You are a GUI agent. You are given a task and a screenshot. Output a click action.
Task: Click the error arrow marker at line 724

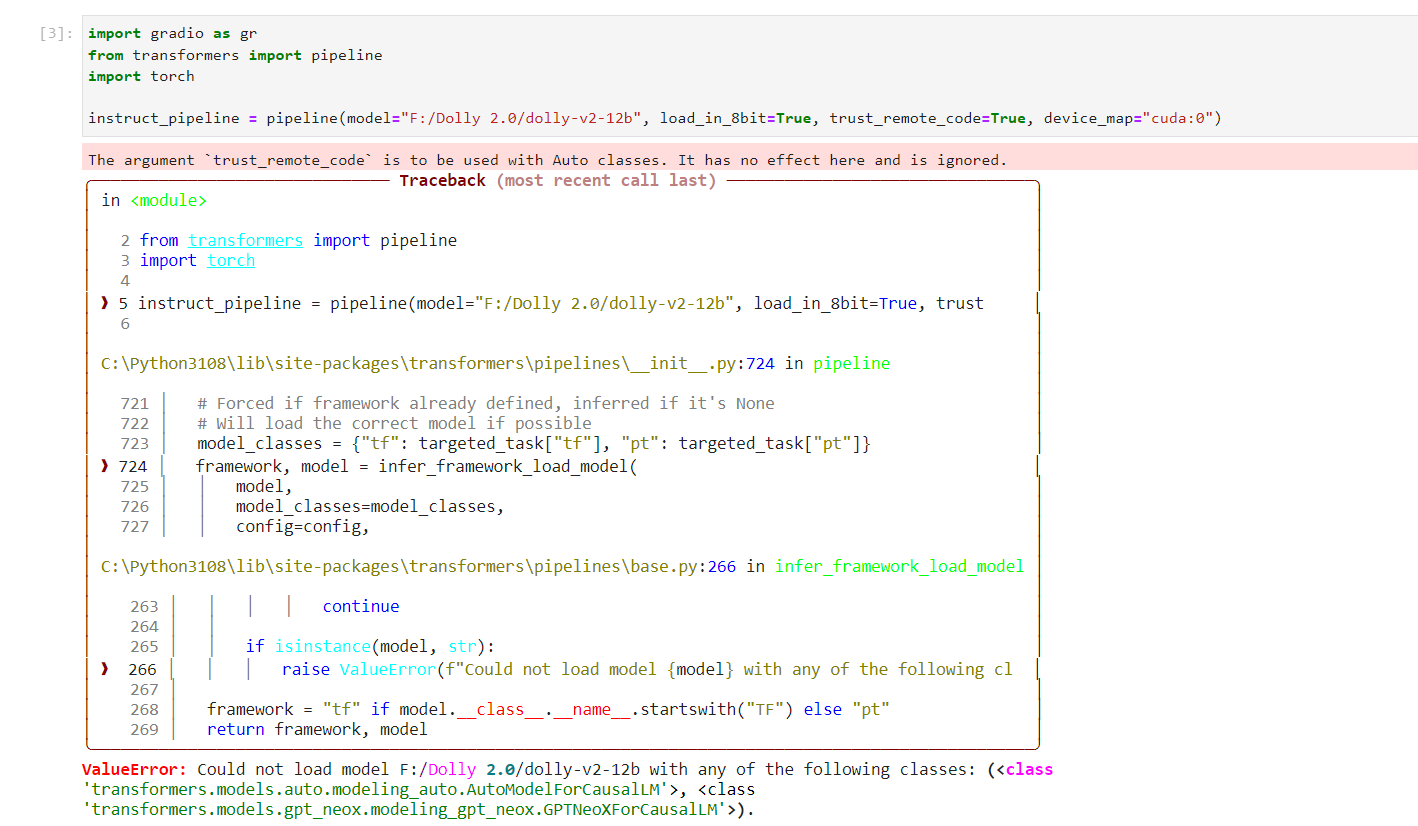point(104,465)
